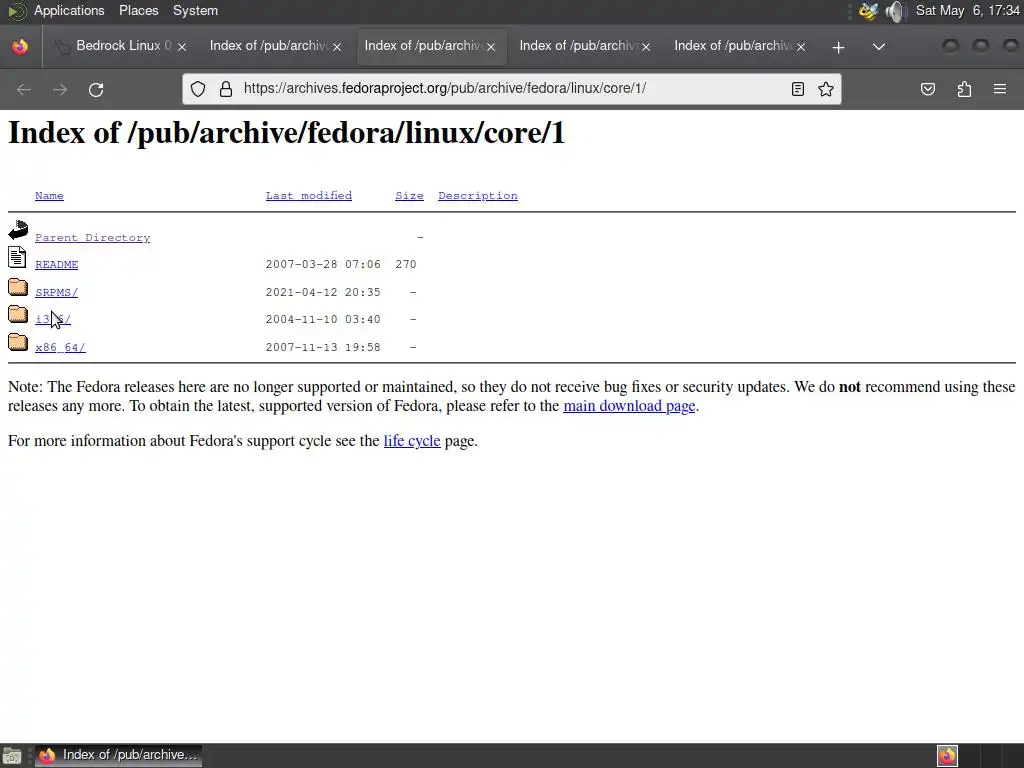Go back with the back arrow
Image resolution: width=1024 pixels, height=768 pixels.
[24, 89]
